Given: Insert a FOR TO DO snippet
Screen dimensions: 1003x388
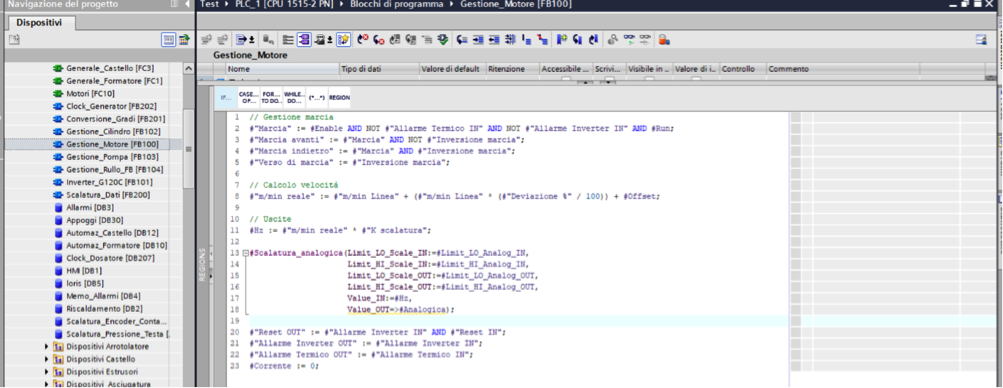Looking at the screenshot, I should (x=271, y=97).
